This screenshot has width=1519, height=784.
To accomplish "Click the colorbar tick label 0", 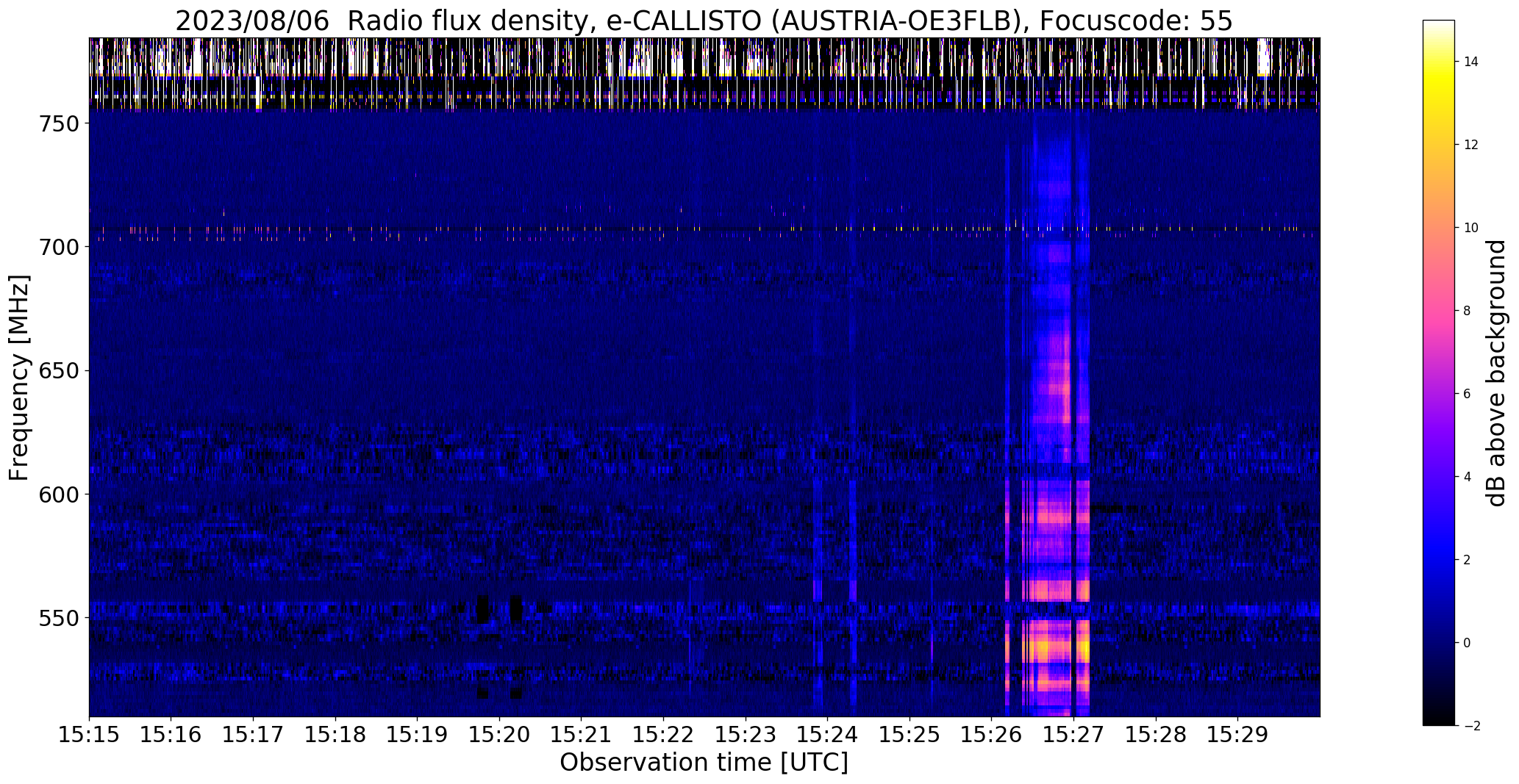I will 1468,643.
